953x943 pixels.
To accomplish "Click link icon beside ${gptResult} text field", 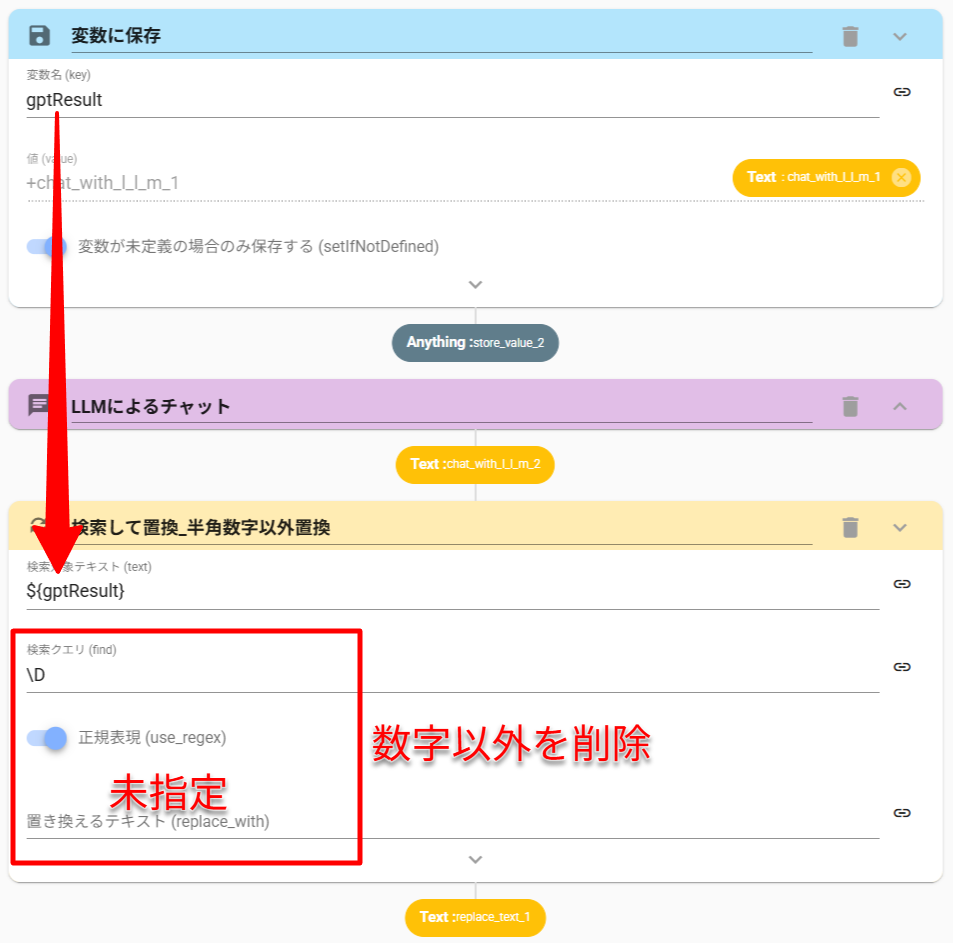I will pos(902,584).
